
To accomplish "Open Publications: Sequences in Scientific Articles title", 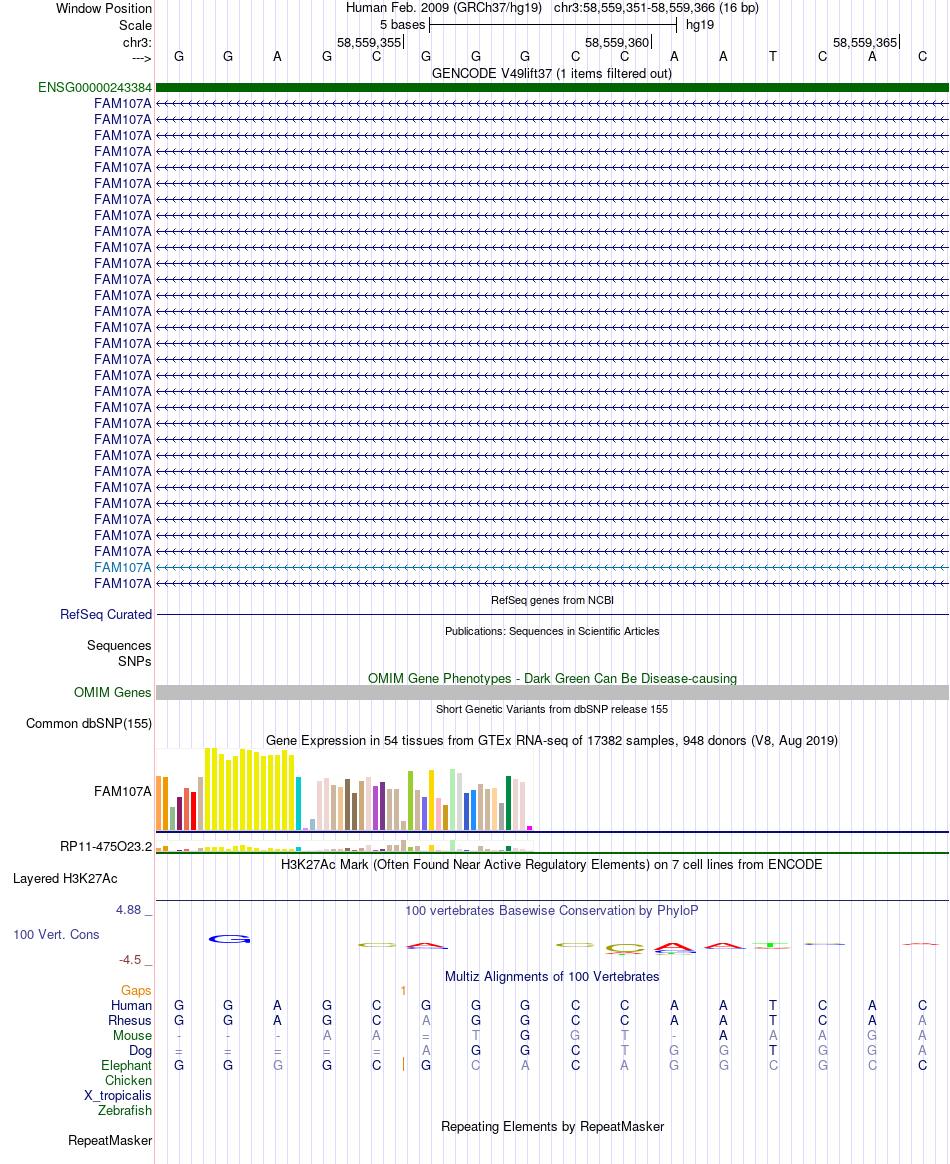I will [552, 631].
